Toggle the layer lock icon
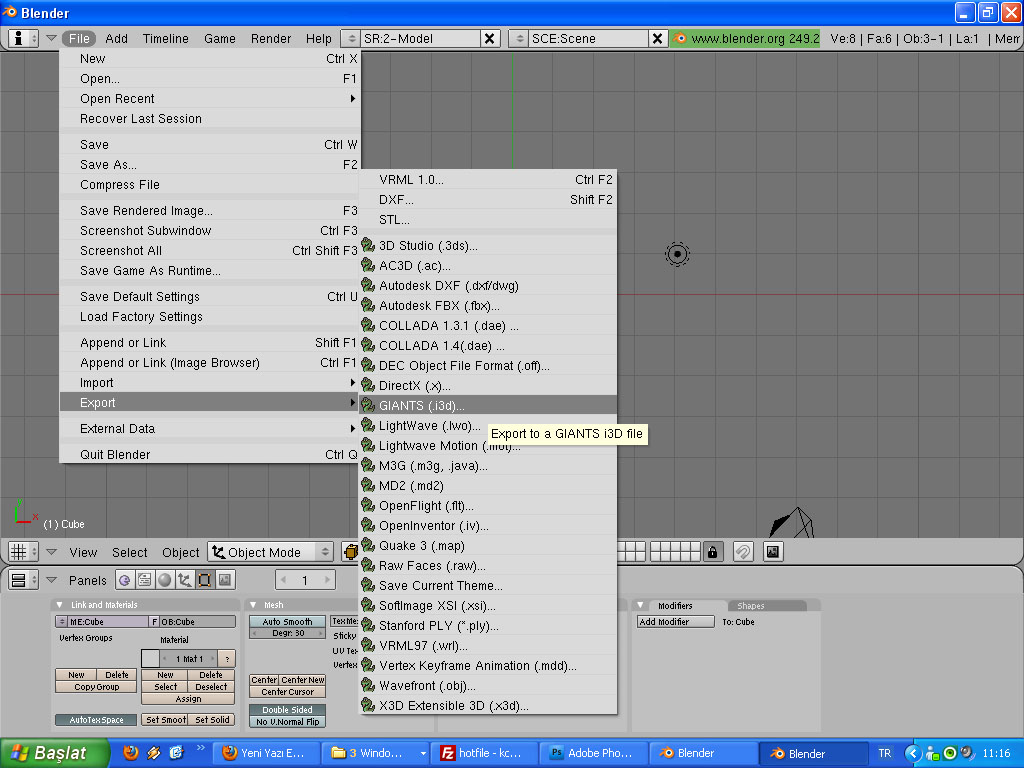Image resolution: width=1024 pixels, height=768 pixels. [x=712, y=552]
